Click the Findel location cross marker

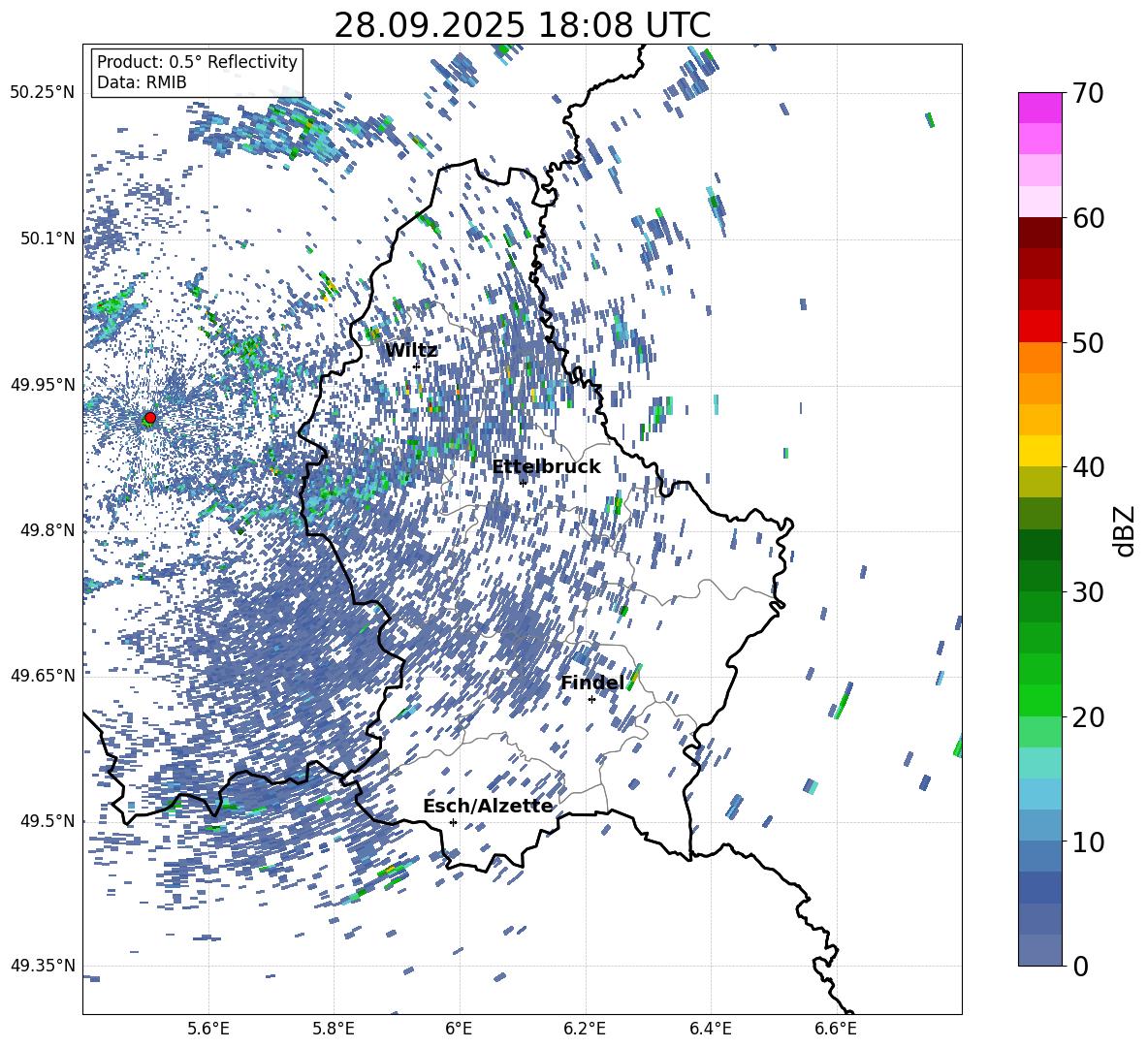[591, 700]
